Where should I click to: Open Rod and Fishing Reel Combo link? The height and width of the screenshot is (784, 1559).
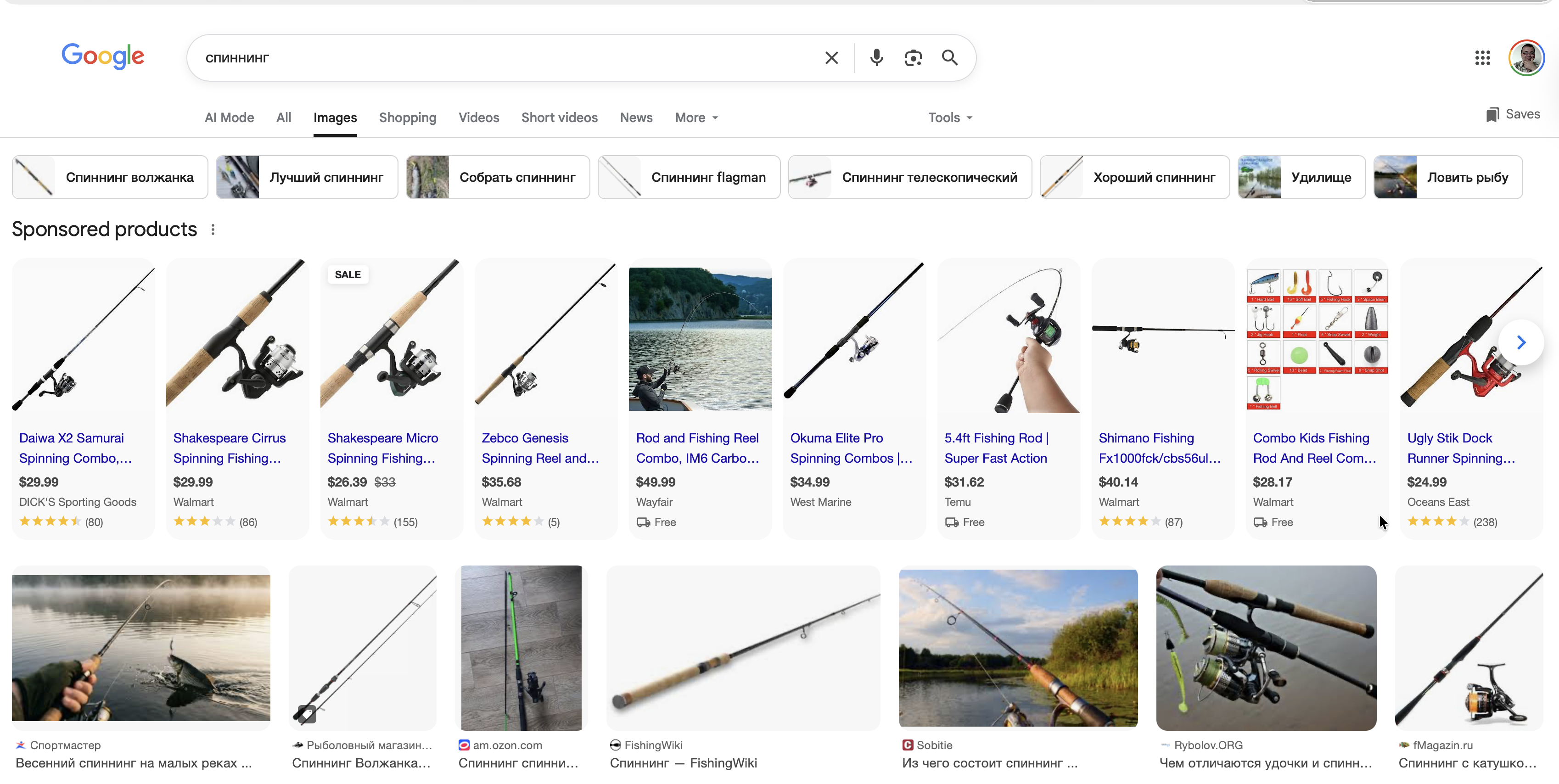(698, 448)
